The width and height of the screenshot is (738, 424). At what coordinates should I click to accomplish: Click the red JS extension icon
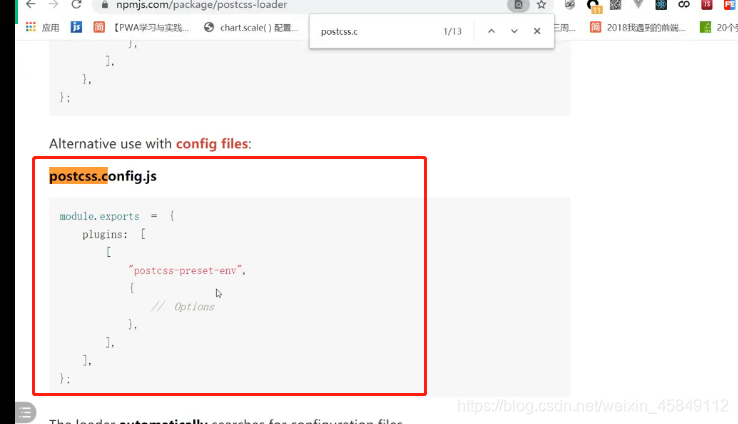(x=706, y=5)
